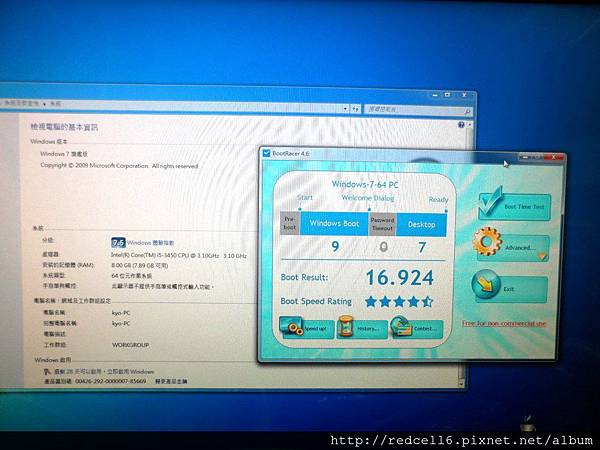Viewport: 600px width, 450px height.
Task: Click the change product key link
Action: coord(171,381)
